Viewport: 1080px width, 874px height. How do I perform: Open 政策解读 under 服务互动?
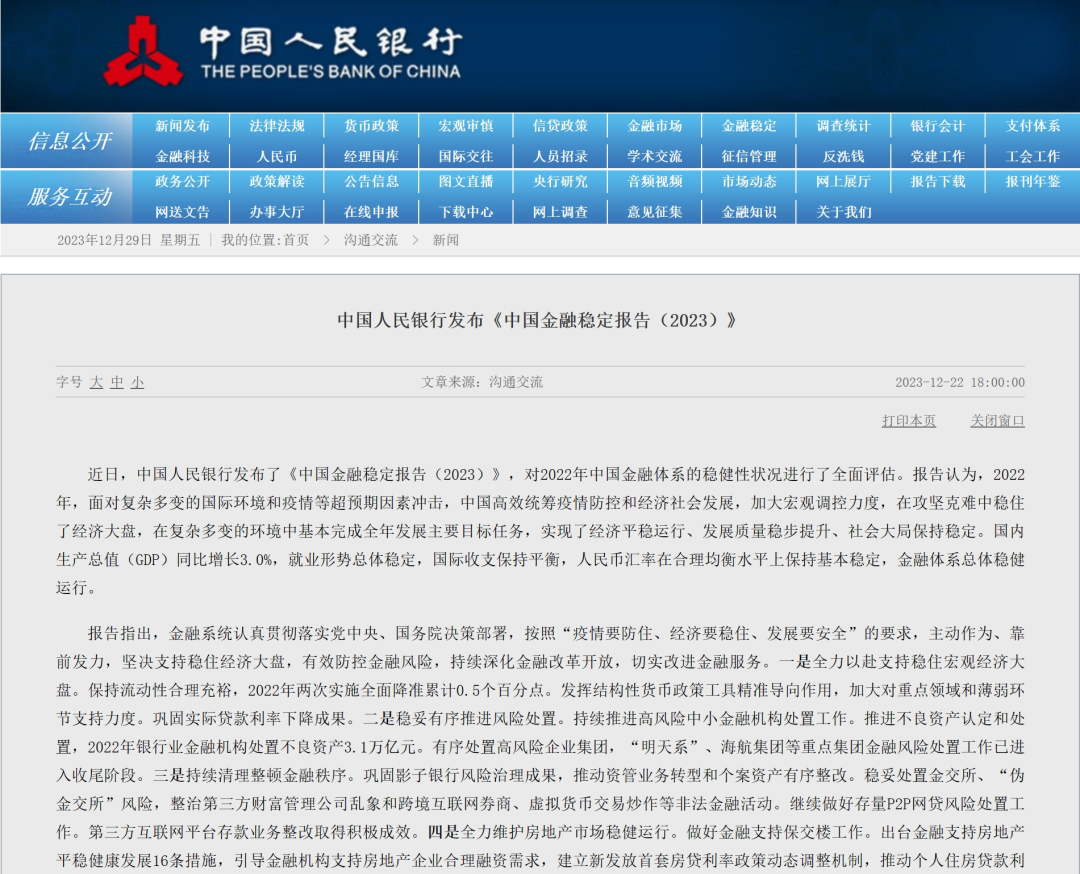point(277,182)
